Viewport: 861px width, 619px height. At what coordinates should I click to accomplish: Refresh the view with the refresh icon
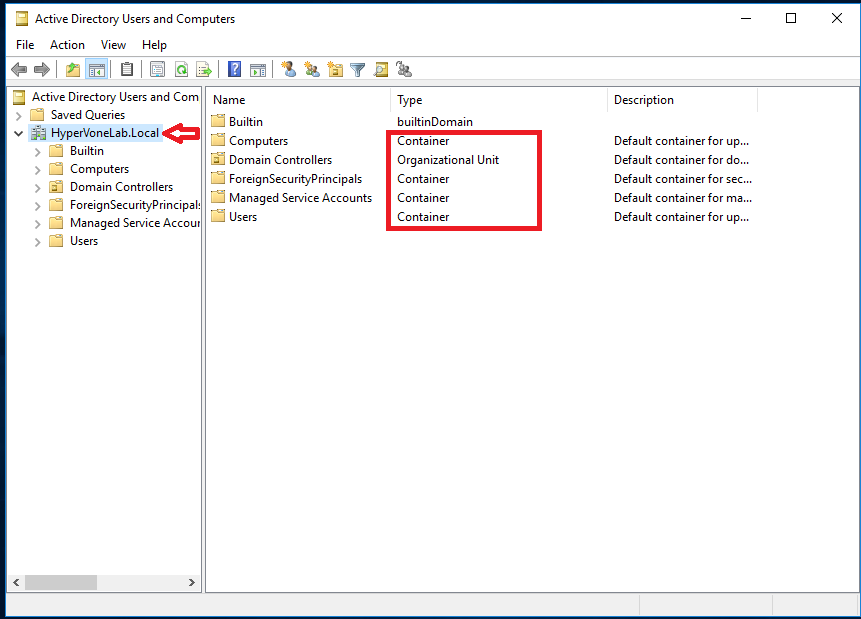point(181,69)
